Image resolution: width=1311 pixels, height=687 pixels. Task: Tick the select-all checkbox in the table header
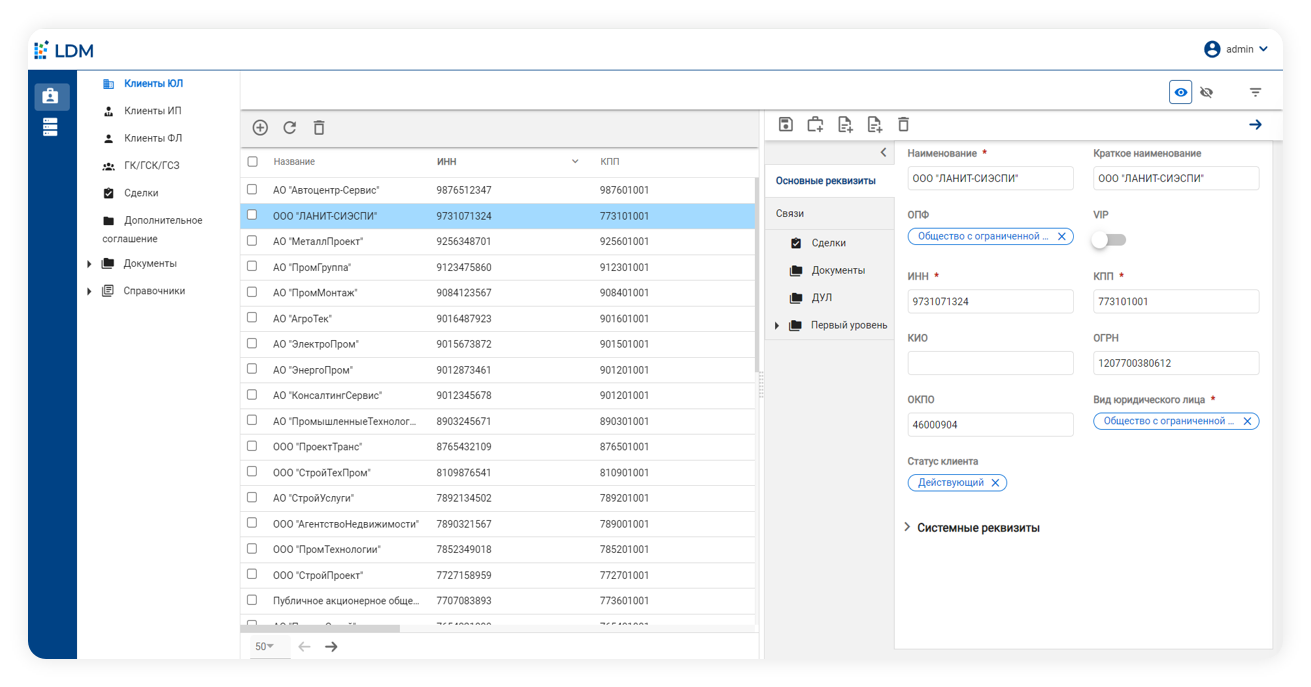252,162
